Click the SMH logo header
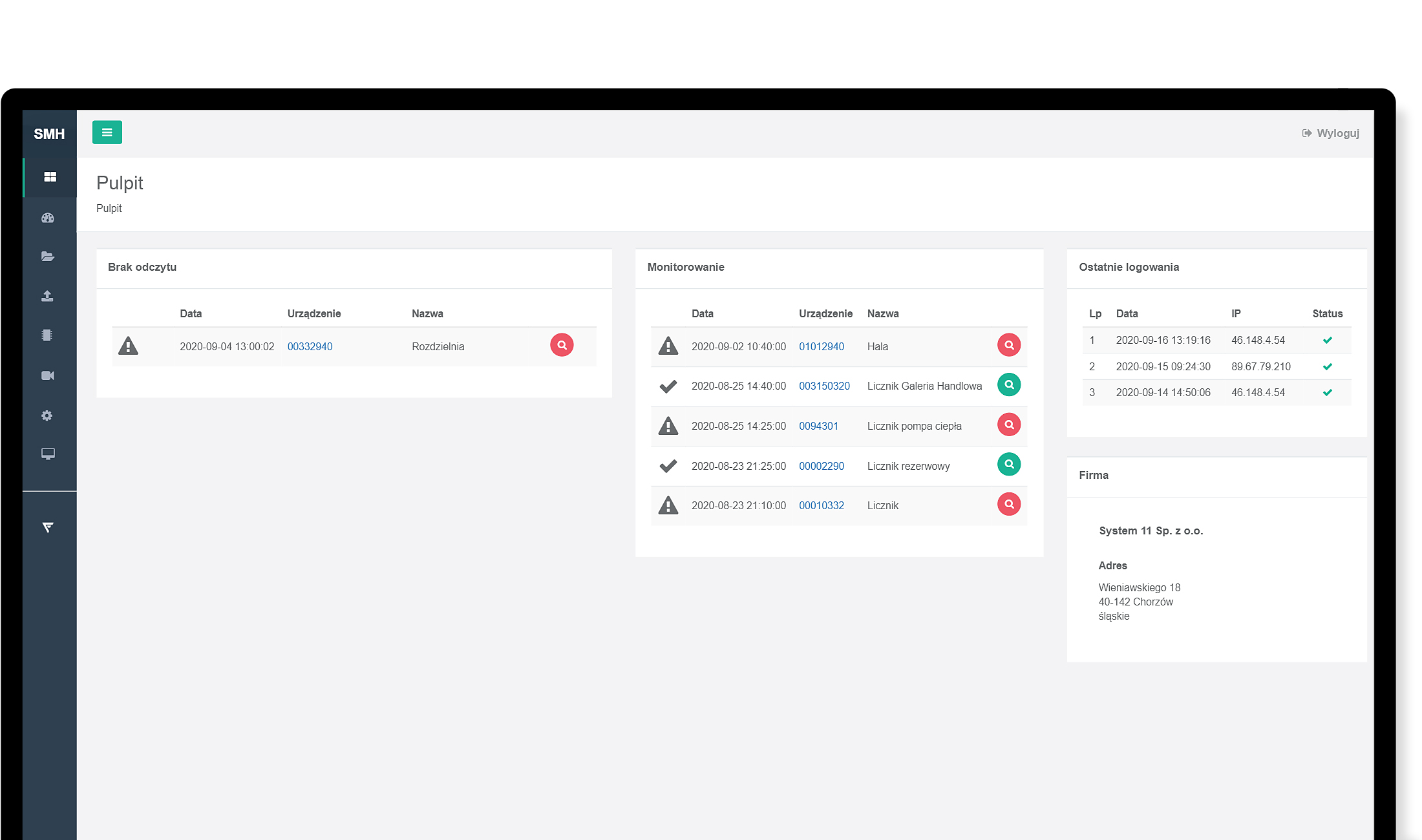Image resolution: width=1422 pixels, height=840 pixels. pos(49,134)
